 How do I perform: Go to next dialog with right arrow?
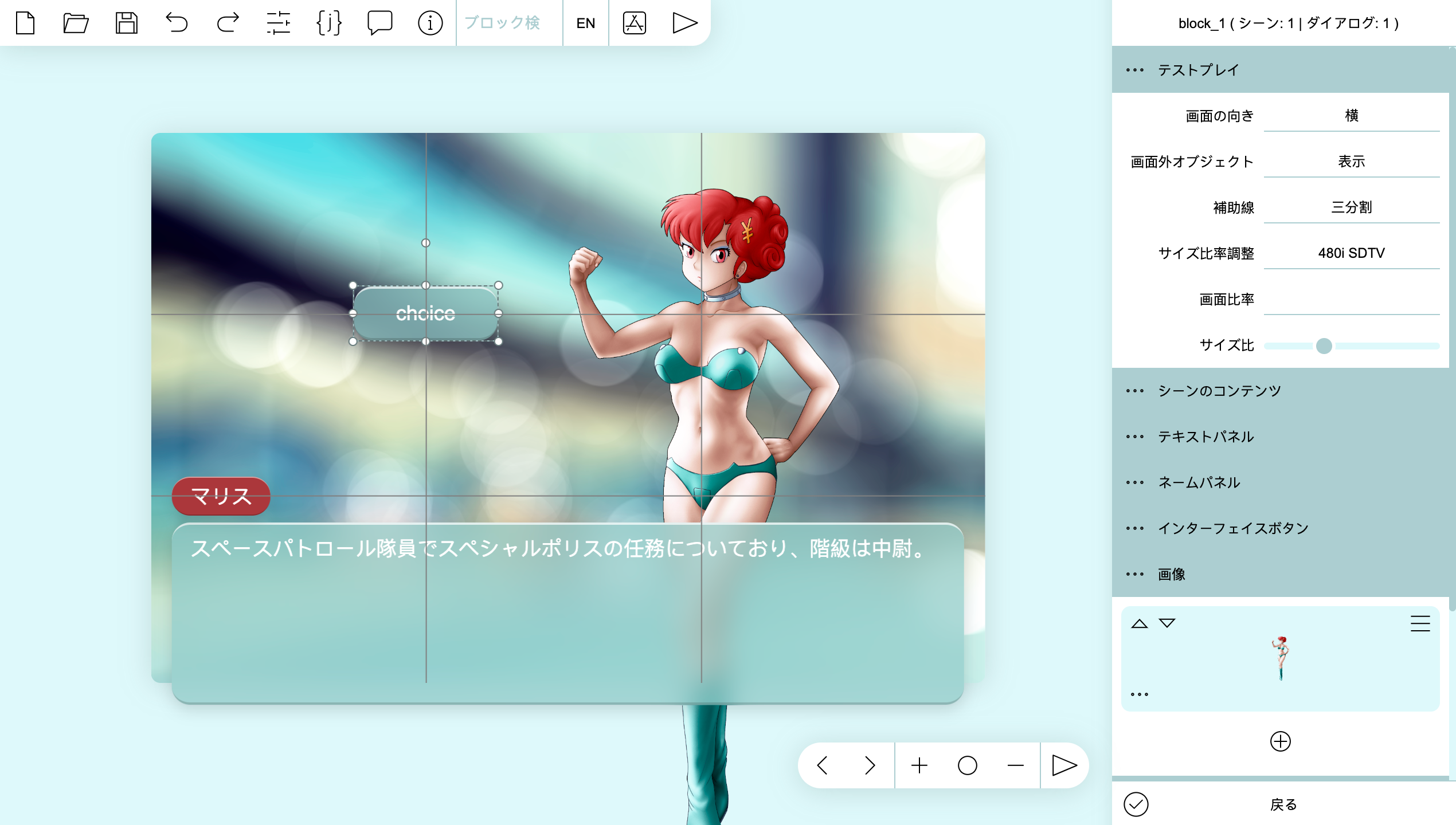[870, 765]
